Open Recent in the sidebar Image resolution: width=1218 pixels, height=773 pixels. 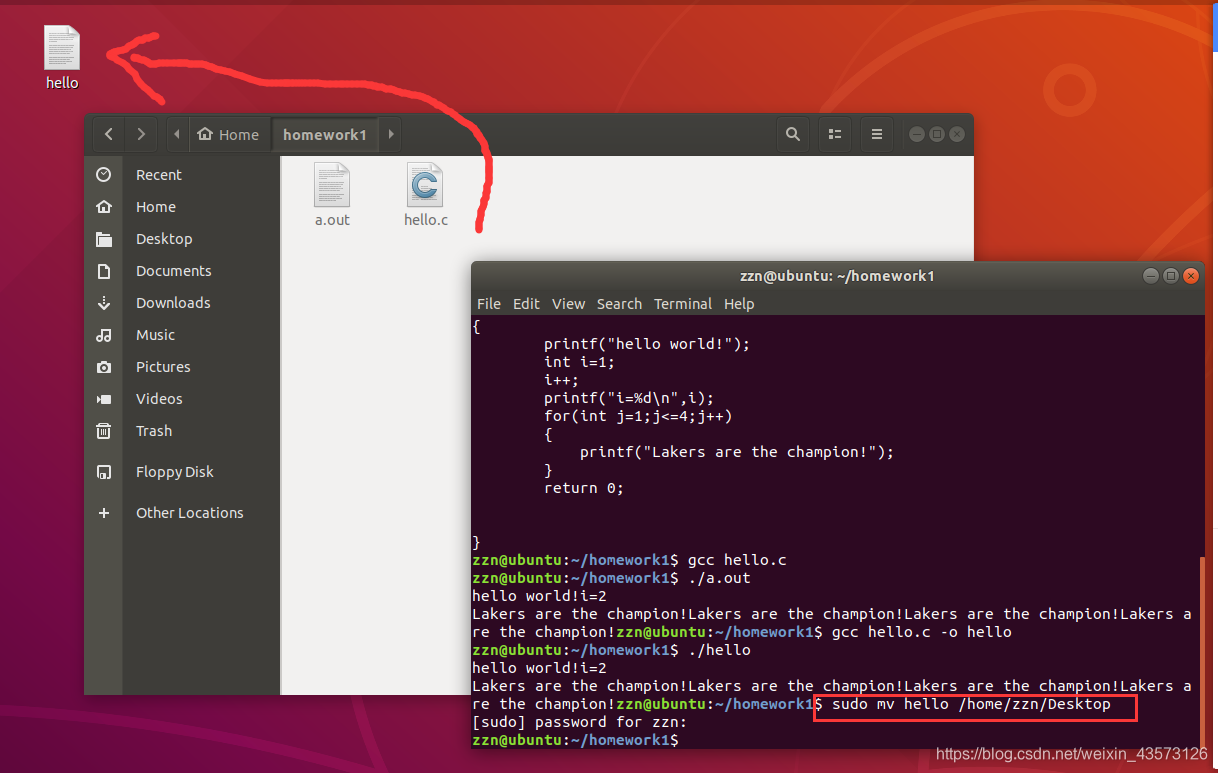(x=181, y=175)
